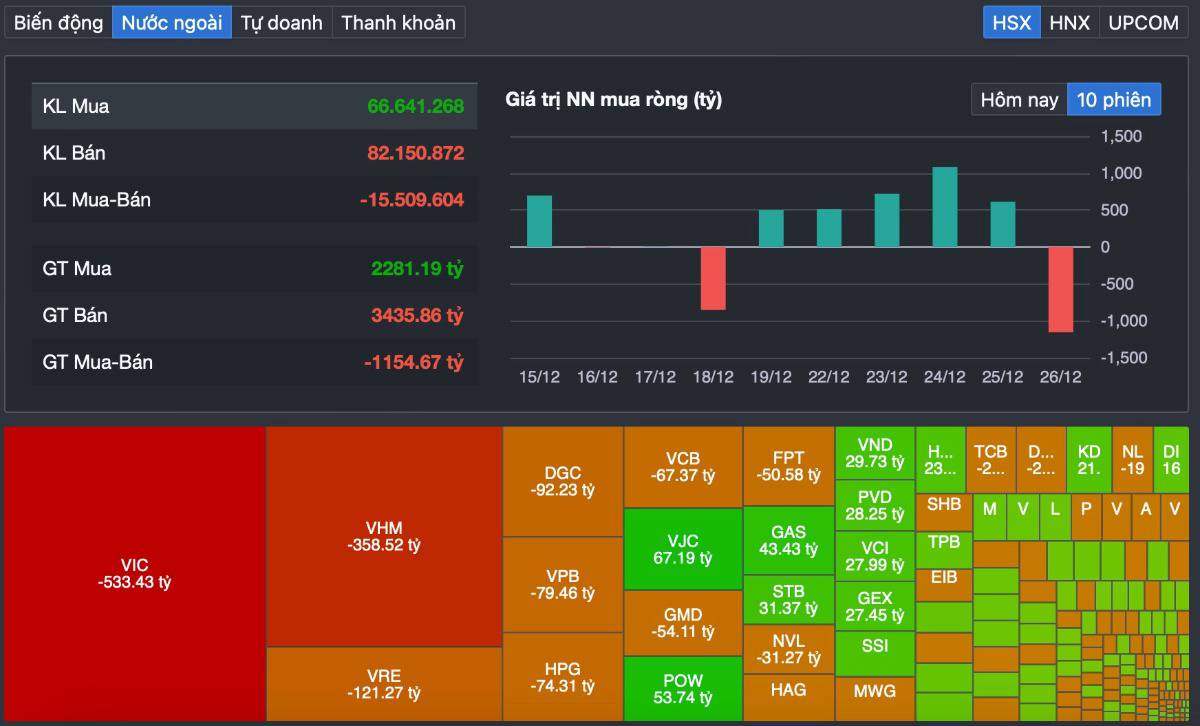Screen dimensions: 1200x726
Task: Click the 18/12 red bar
Action: 713,278
